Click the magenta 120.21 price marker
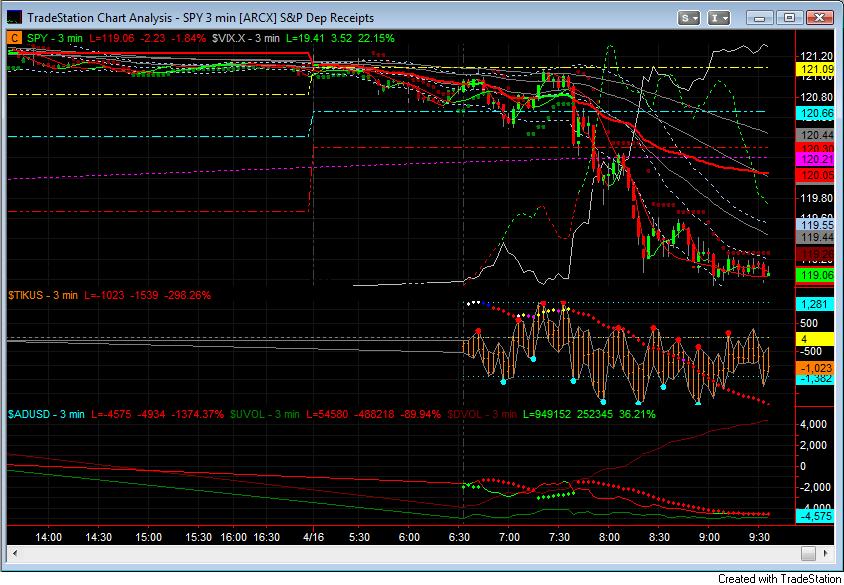The width and height of the screenshot is (844, 585). [817, 159]
